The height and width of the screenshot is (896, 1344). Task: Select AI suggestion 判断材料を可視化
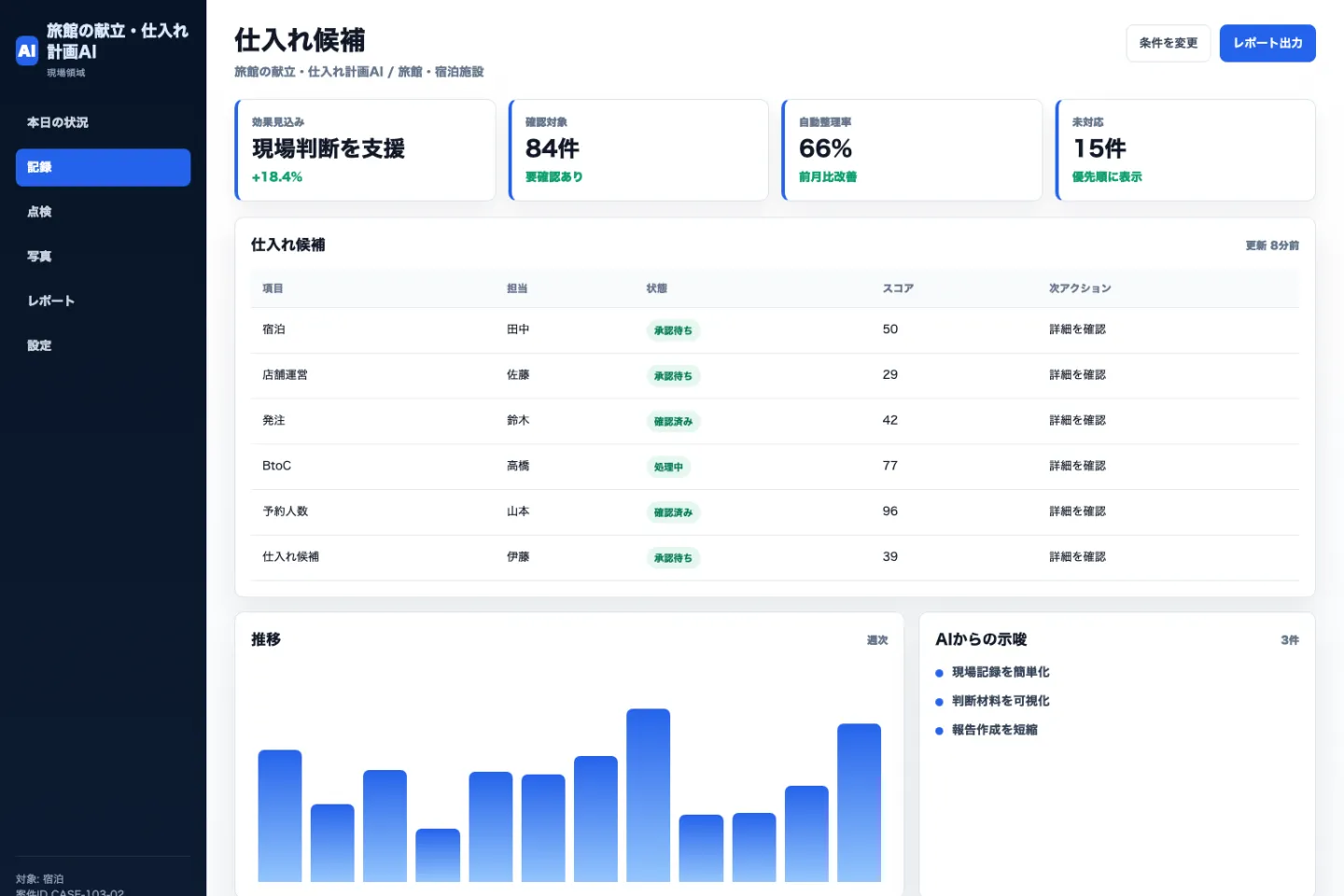tap(1001, 701)
